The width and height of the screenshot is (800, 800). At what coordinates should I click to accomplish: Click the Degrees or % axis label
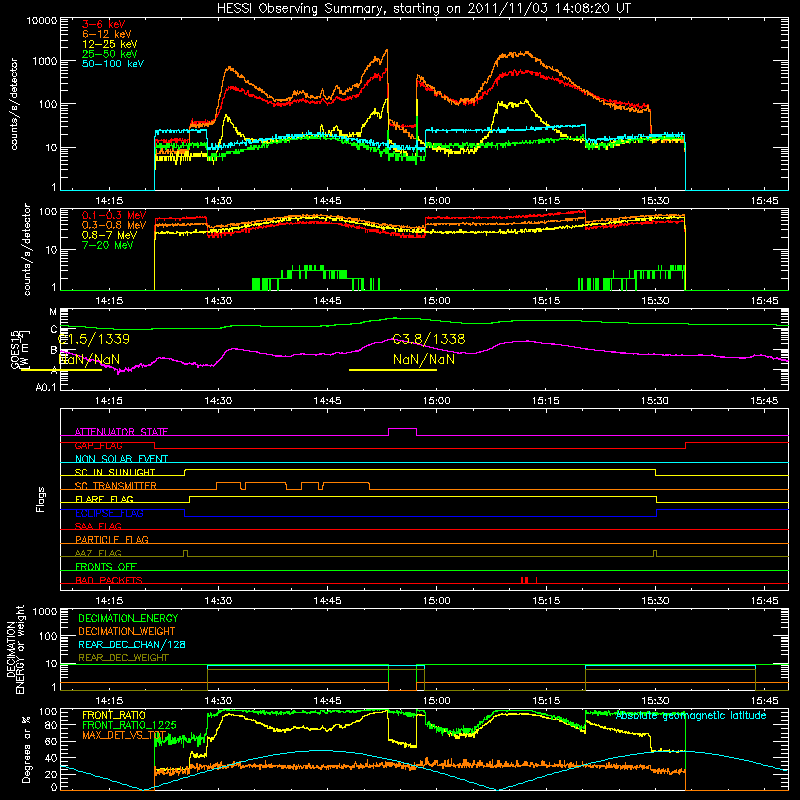[x=26, y=749]
